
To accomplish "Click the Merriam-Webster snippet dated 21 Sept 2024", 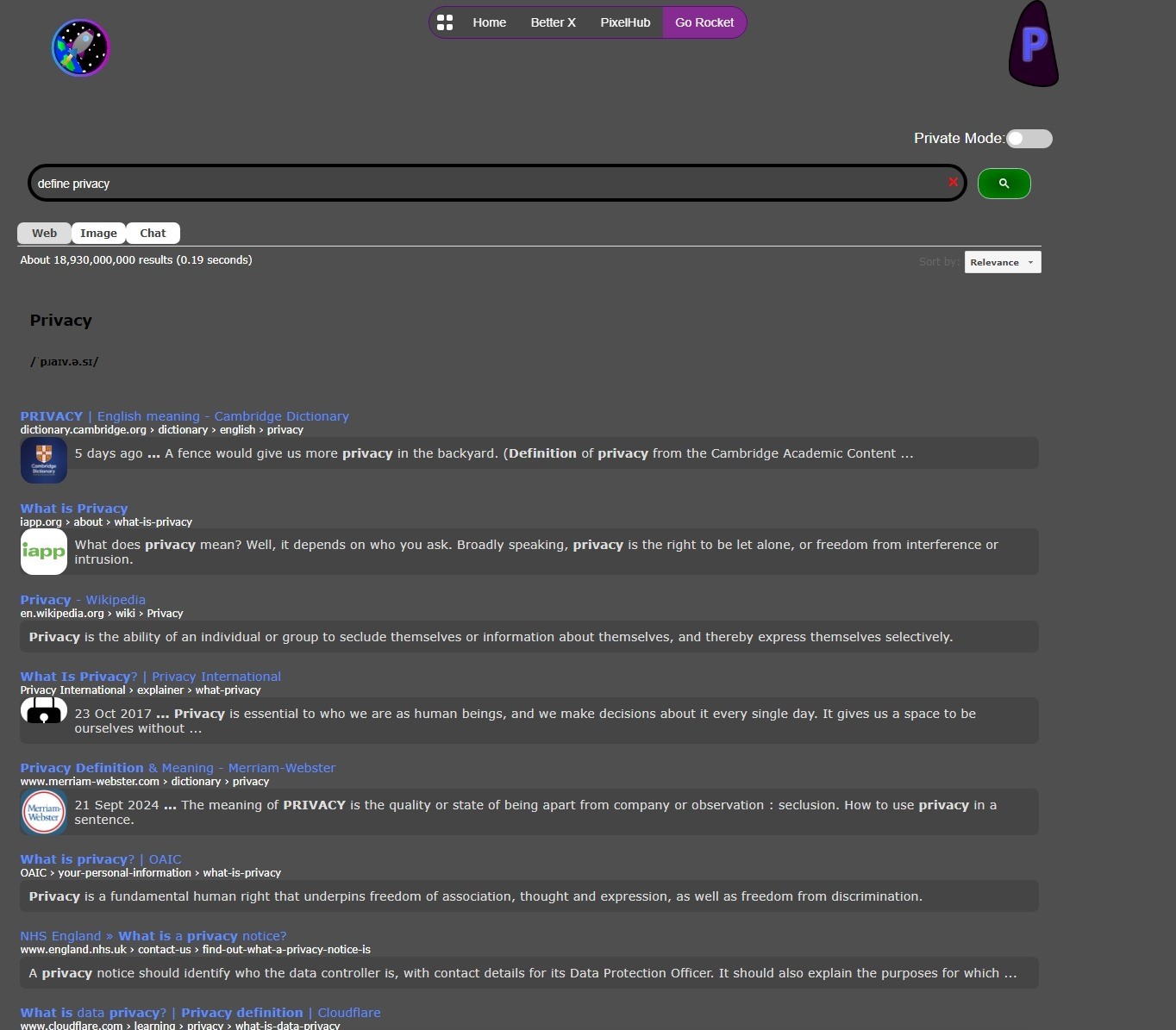I will click(x=535, y=812).
